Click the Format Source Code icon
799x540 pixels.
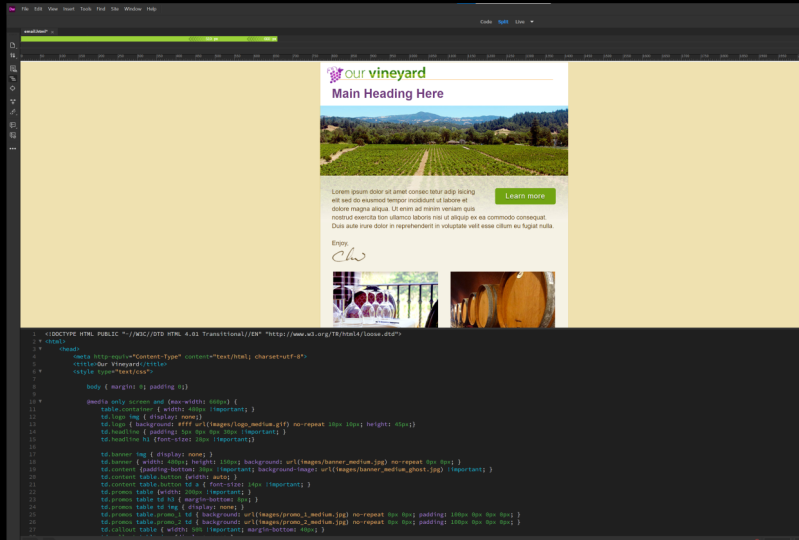click(x=13, y=112)
